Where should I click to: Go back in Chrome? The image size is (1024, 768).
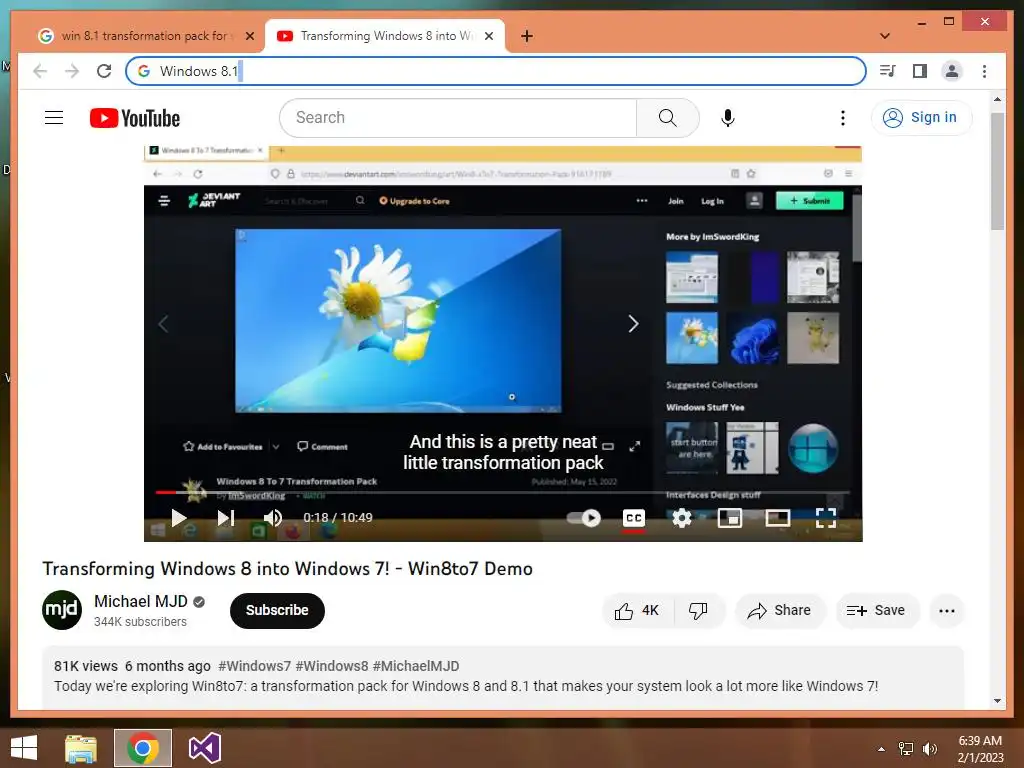click(40, 71)
